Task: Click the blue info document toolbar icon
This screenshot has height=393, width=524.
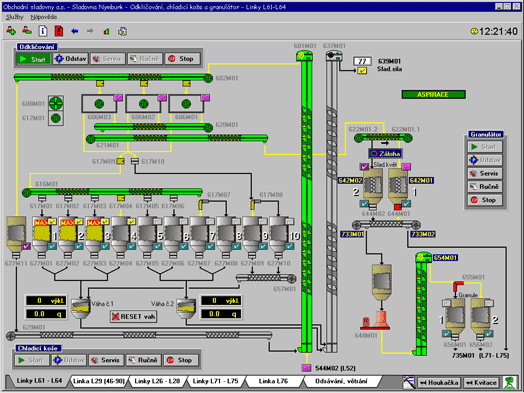Action: coord(43,31)
